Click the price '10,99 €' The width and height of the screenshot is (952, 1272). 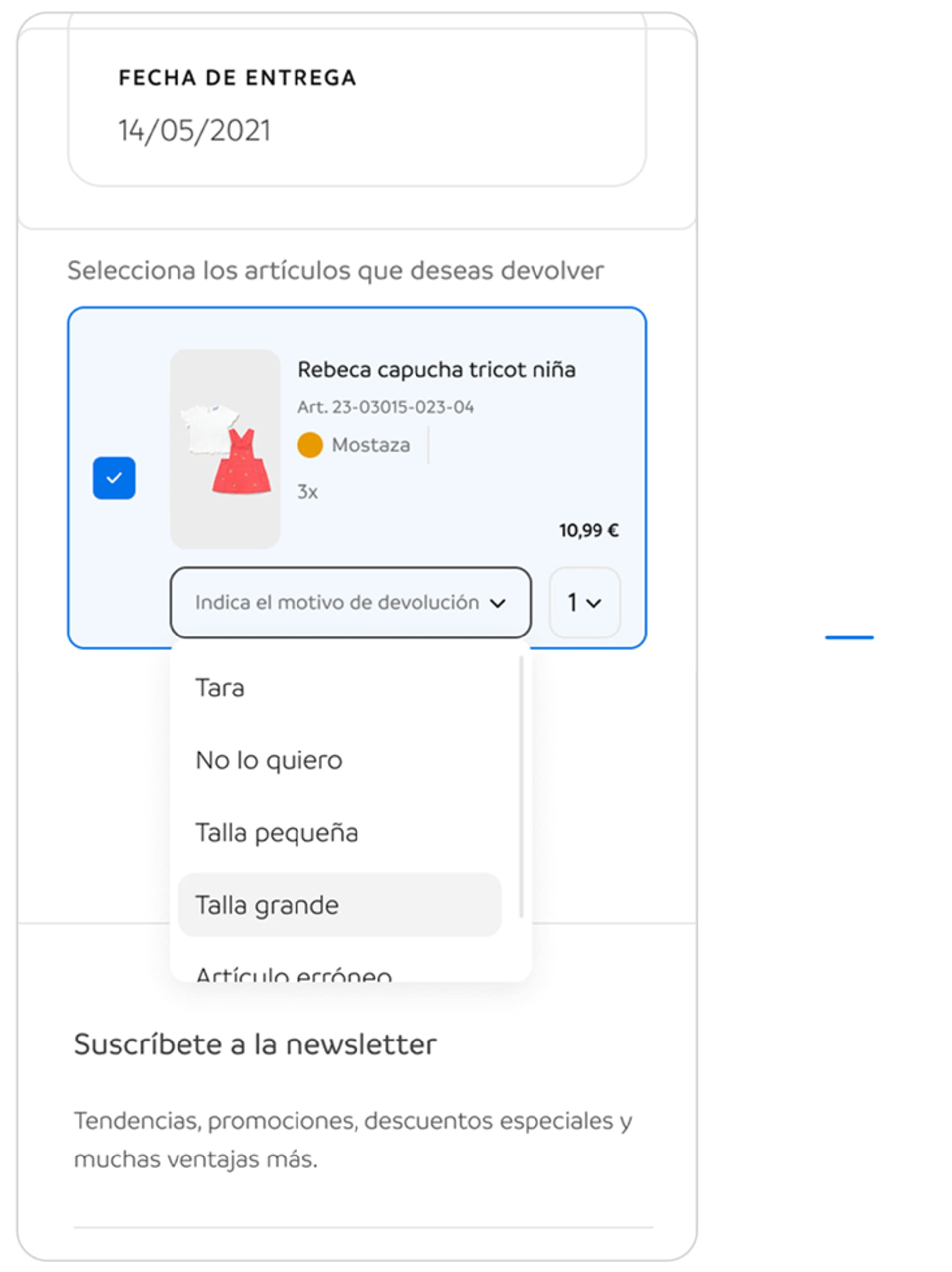pos(589,530)
